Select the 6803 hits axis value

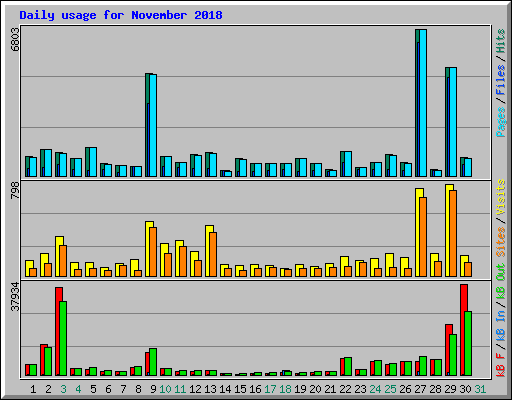15,40
